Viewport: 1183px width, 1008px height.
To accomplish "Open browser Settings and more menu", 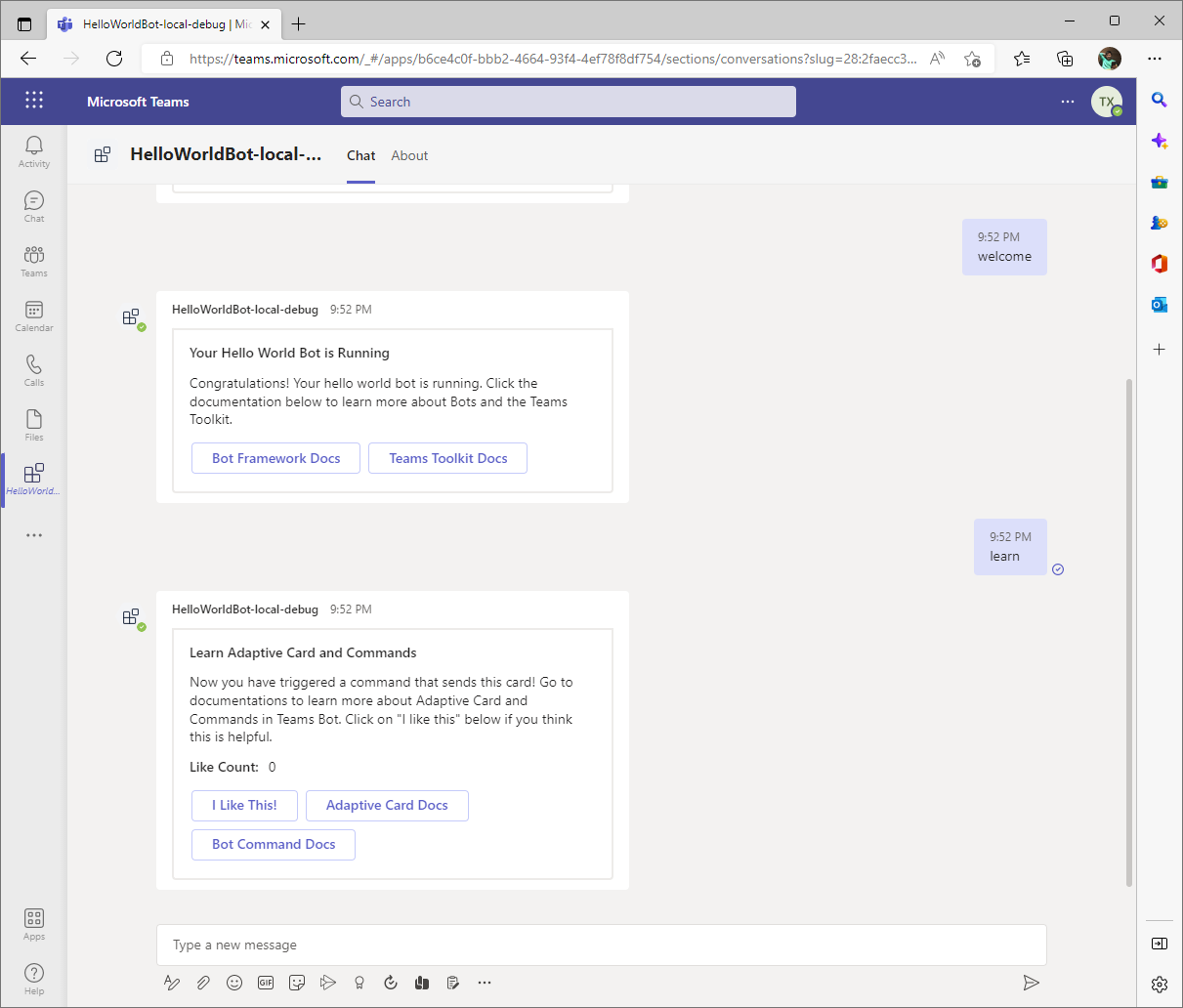I will click(1155, 59).
